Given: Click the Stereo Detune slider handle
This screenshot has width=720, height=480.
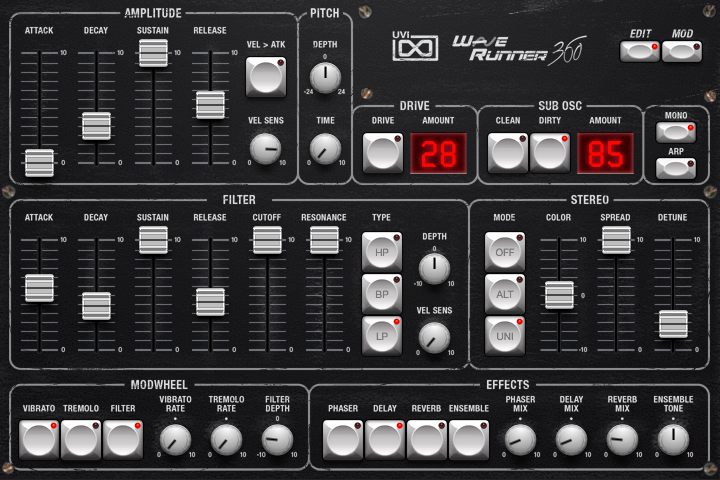Looking at the screenshot, I should tap(673, 324).
